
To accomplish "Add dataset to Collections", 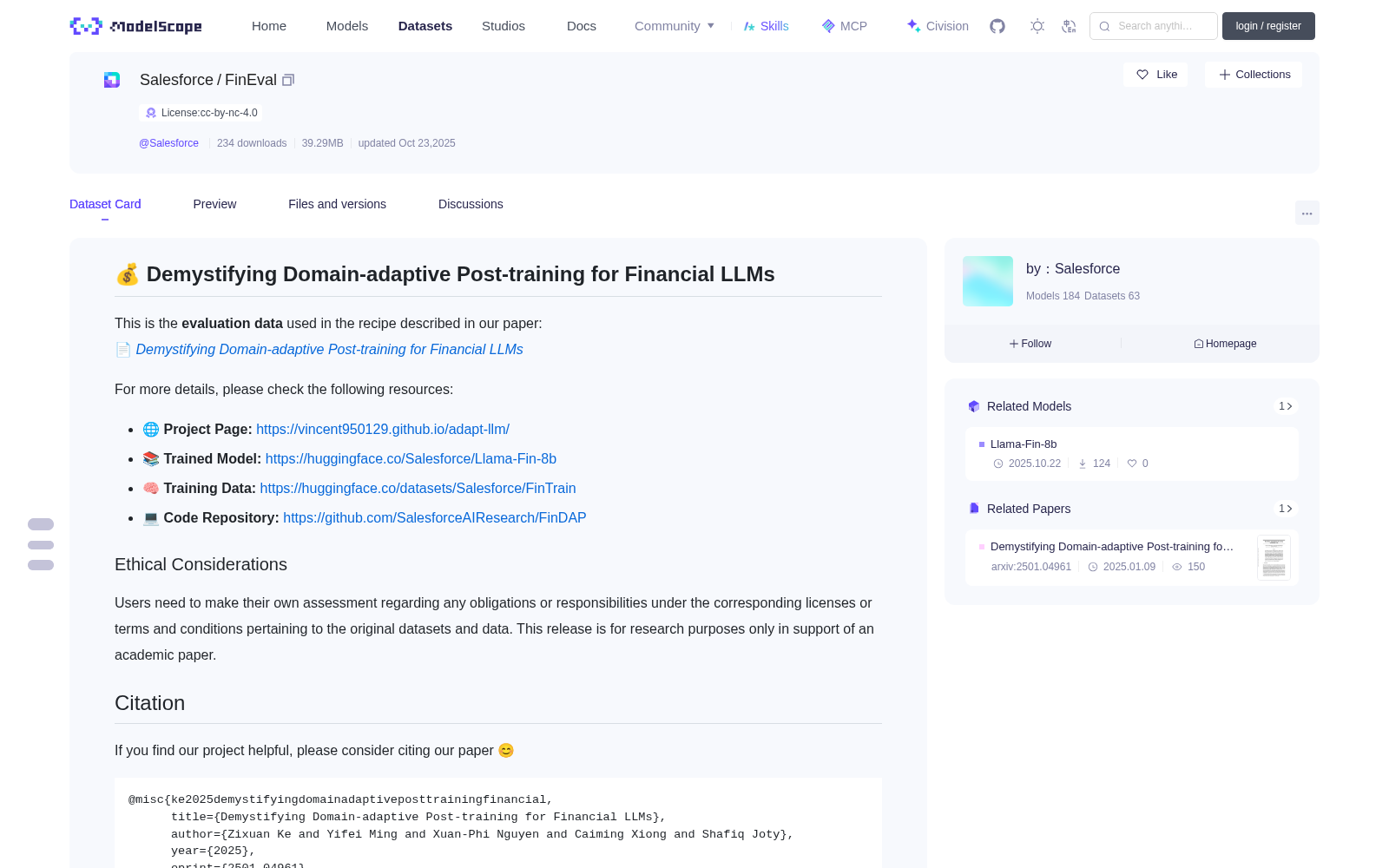I will pos(1254,75).
